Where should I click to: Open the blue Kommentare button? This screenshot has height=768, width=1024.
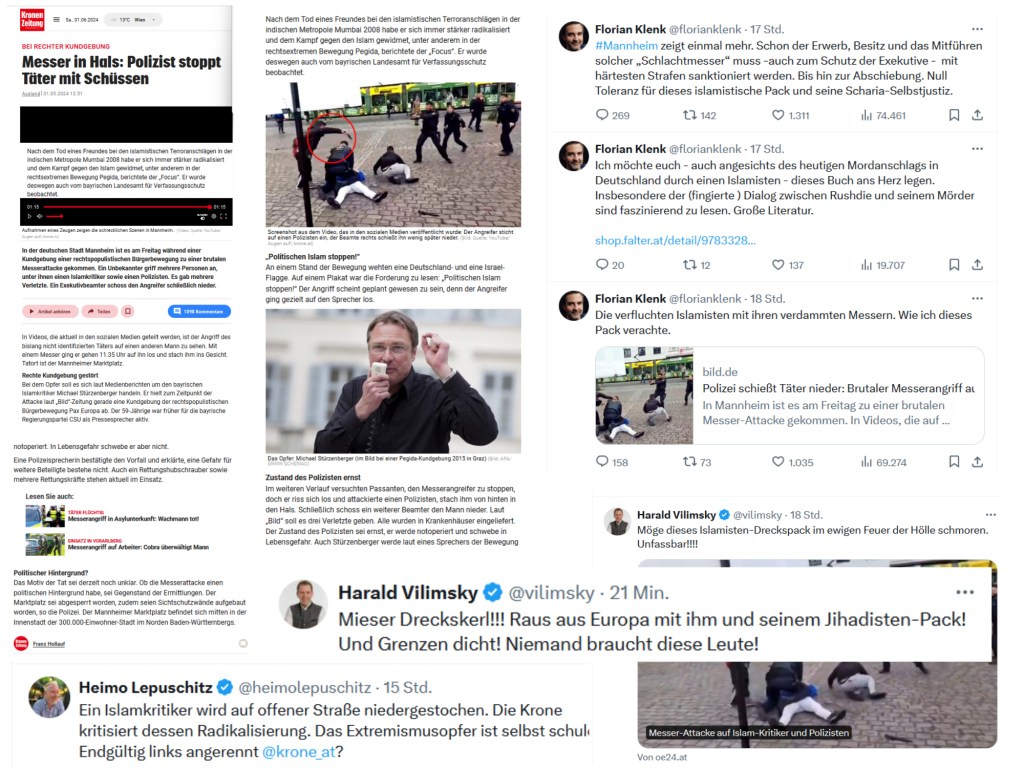coord(199,312)
